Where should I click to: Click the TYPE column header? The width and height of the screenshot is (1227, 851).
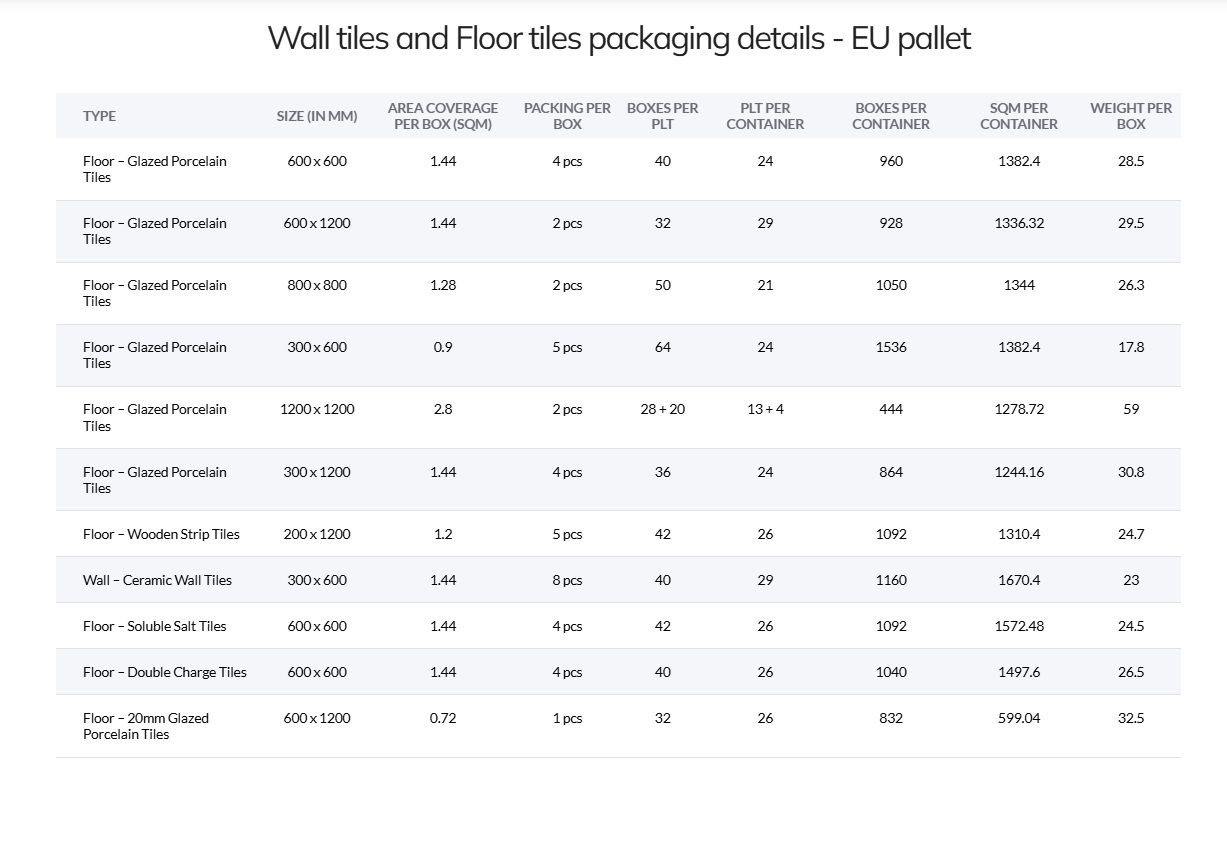click(x=99, y=116)
